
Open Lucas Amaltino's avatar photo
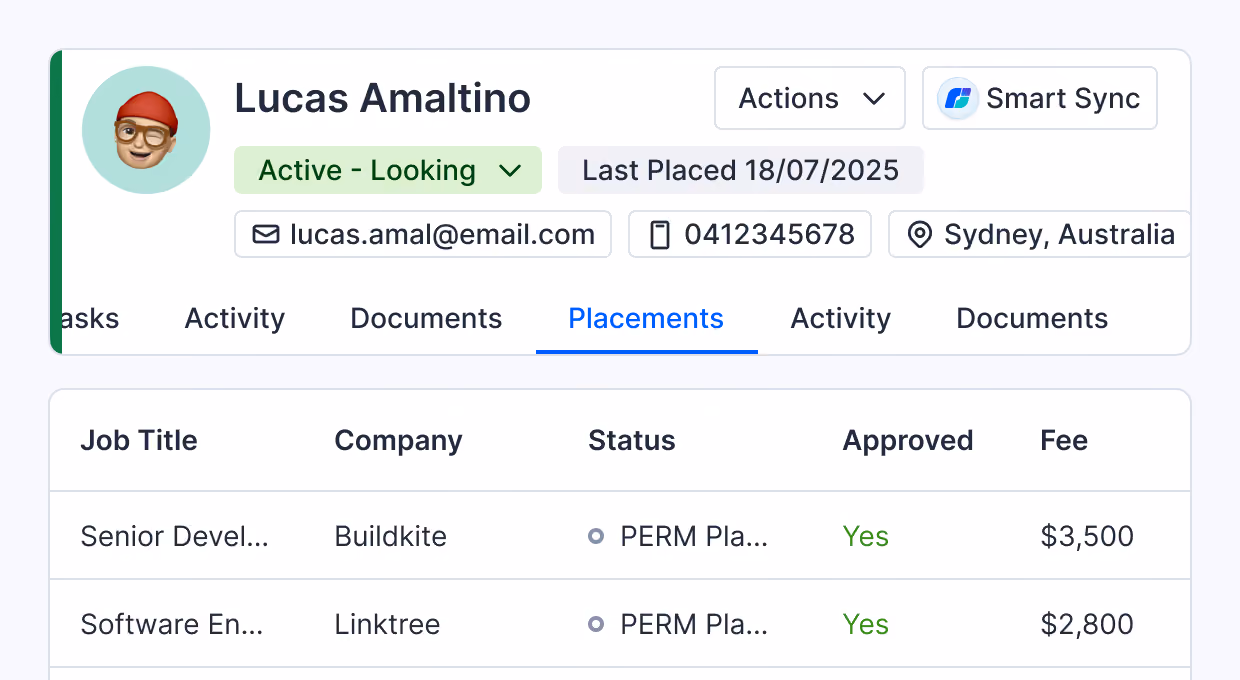pyautogui.click(x=146, y=130)
